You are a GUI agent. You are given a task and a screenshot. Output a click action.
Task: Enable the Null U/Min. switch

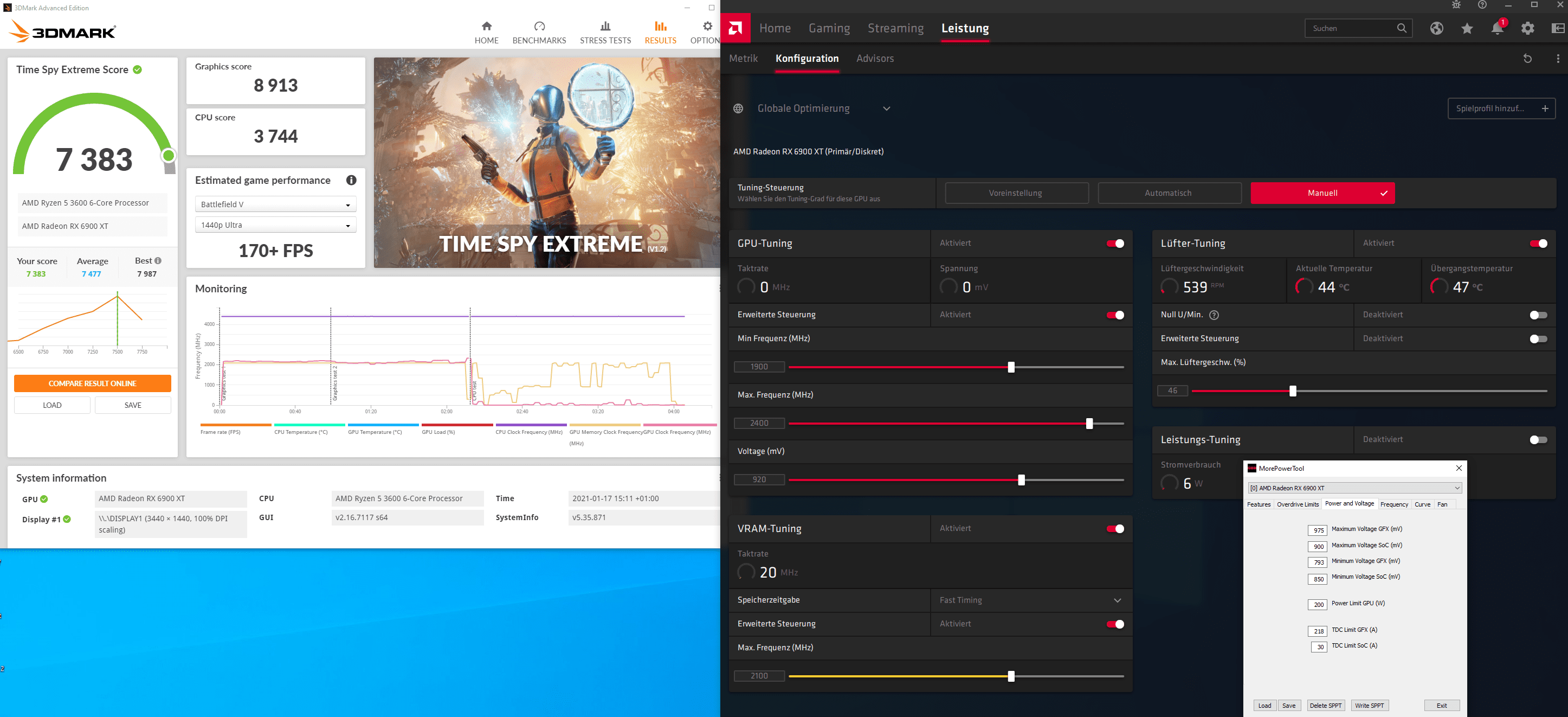click(1538, 315)
